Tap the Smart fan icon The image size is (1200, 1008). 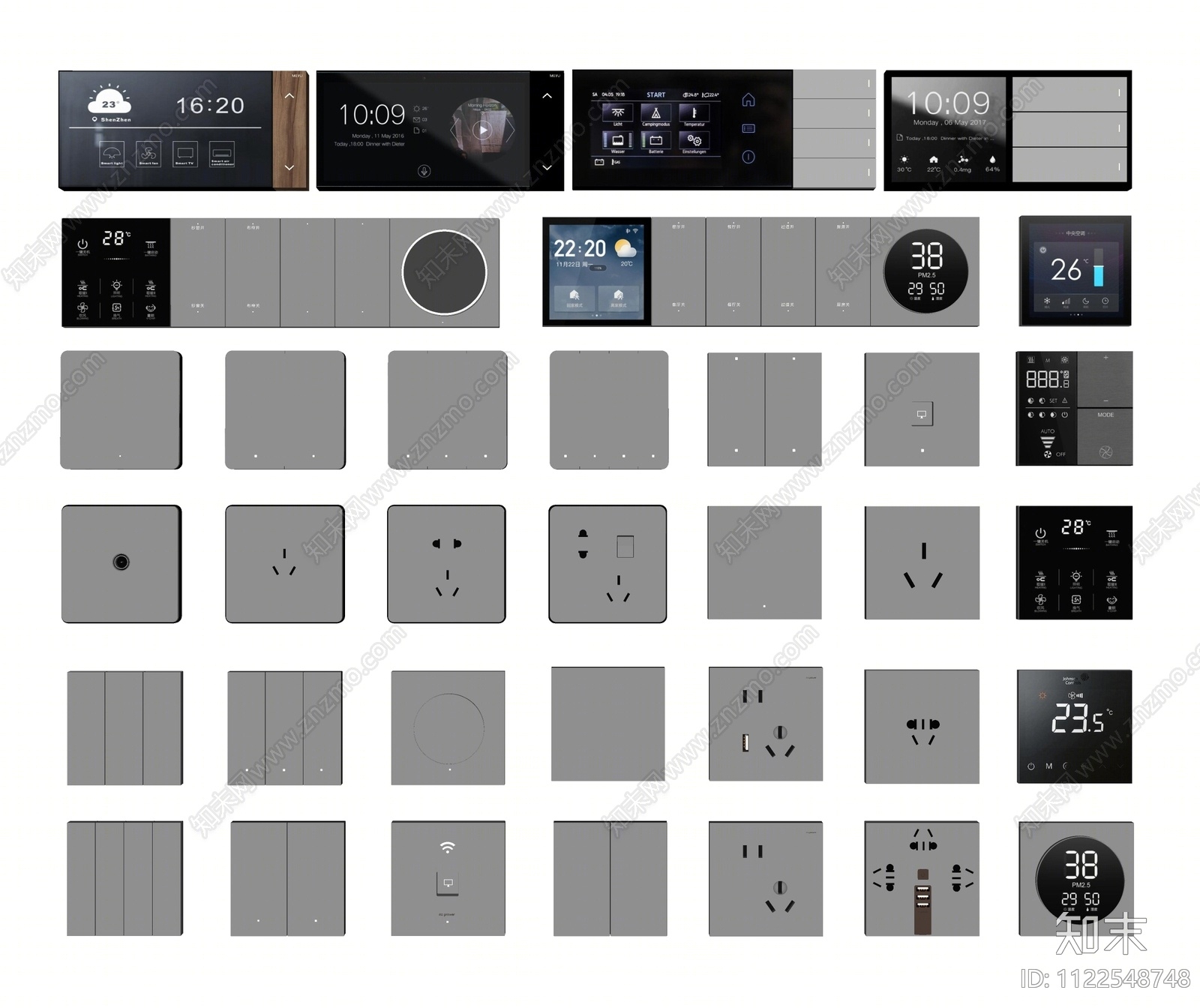click(x=148, y=154)
